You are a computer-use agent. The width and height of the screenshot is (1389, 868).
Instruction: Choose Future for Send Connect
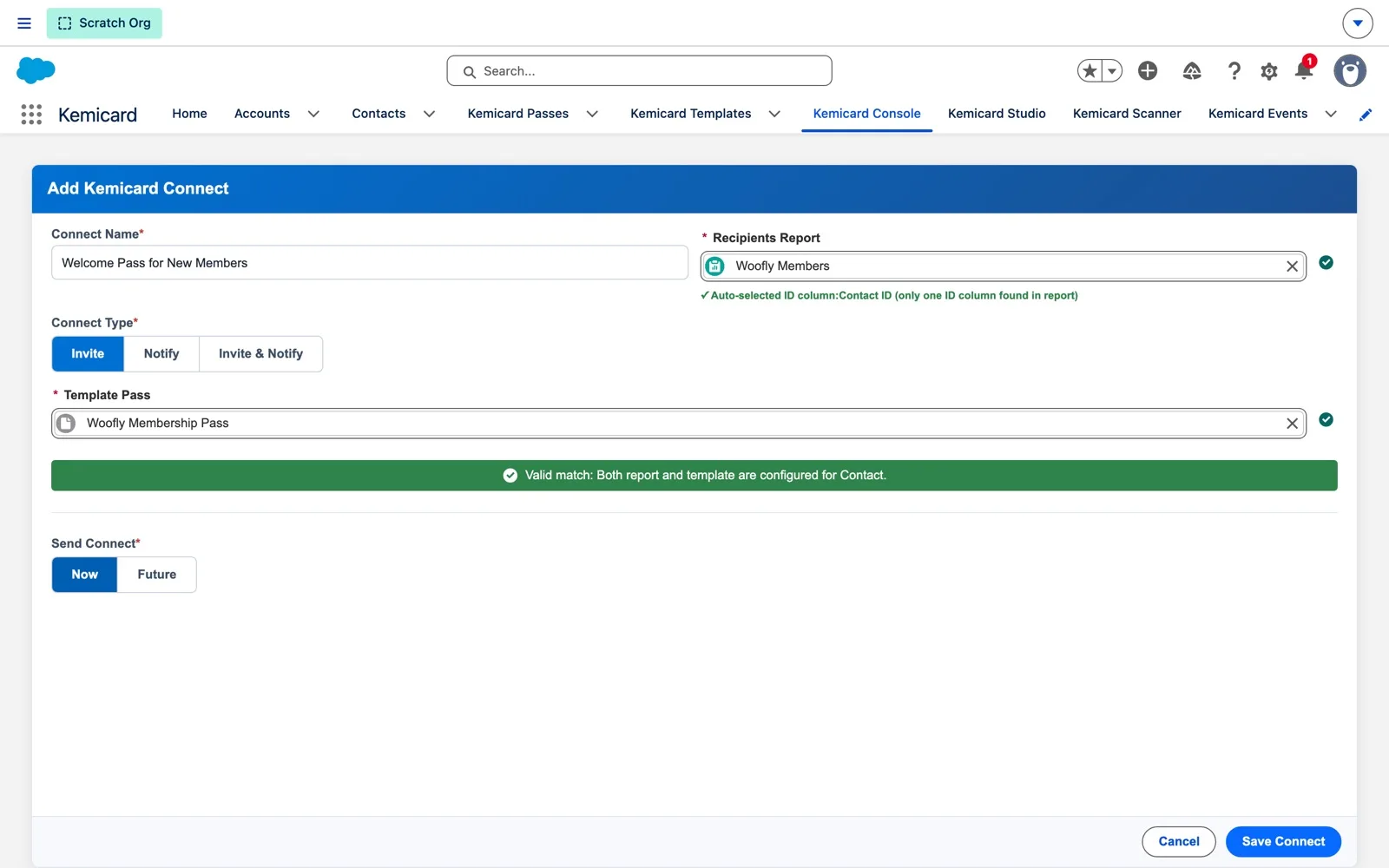(157, 575)
